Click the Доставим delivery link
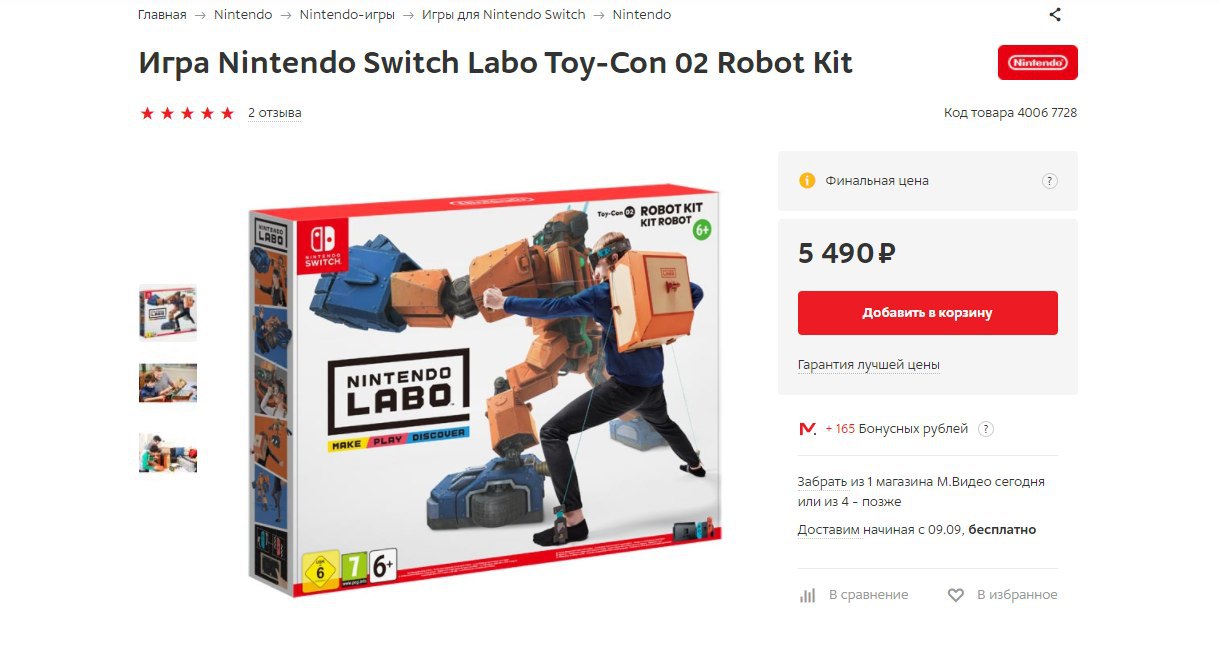The width and height of the screenshot is (1219, 671). (829, 530)
